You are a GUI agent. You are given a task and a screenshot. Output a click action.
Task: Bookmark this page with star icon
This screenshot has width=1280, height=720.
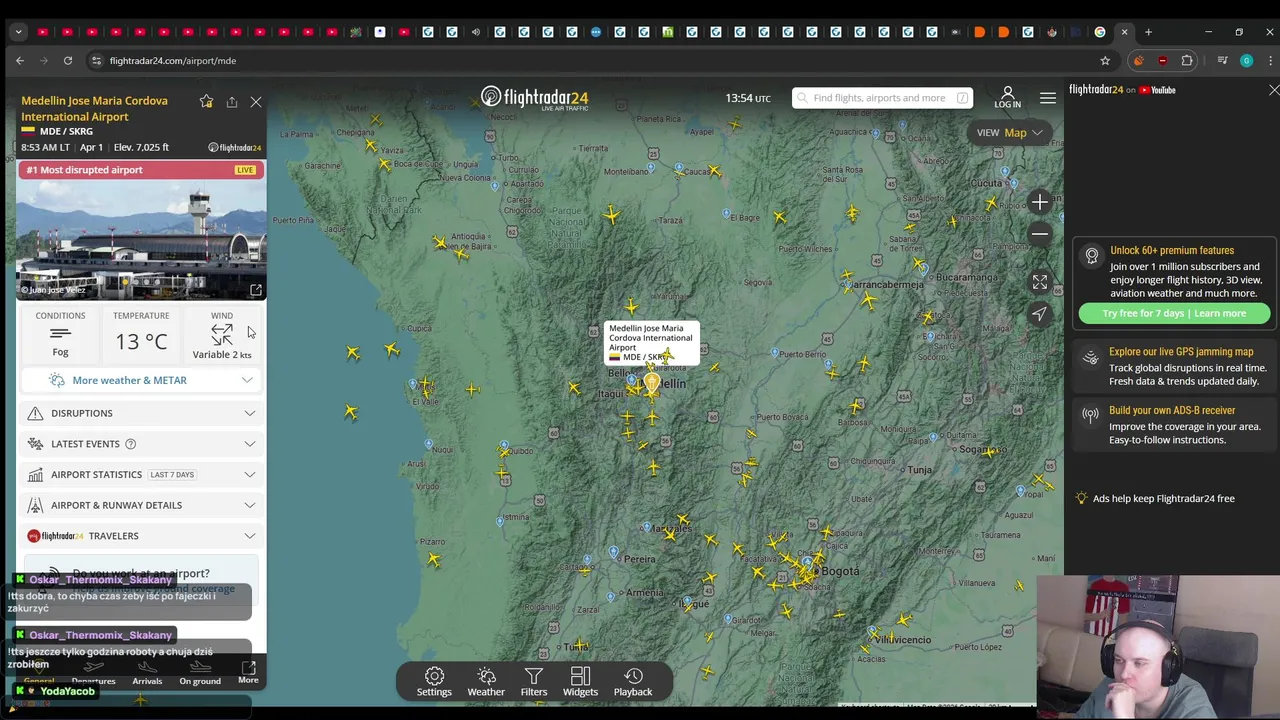click(x=1105, y=61)
